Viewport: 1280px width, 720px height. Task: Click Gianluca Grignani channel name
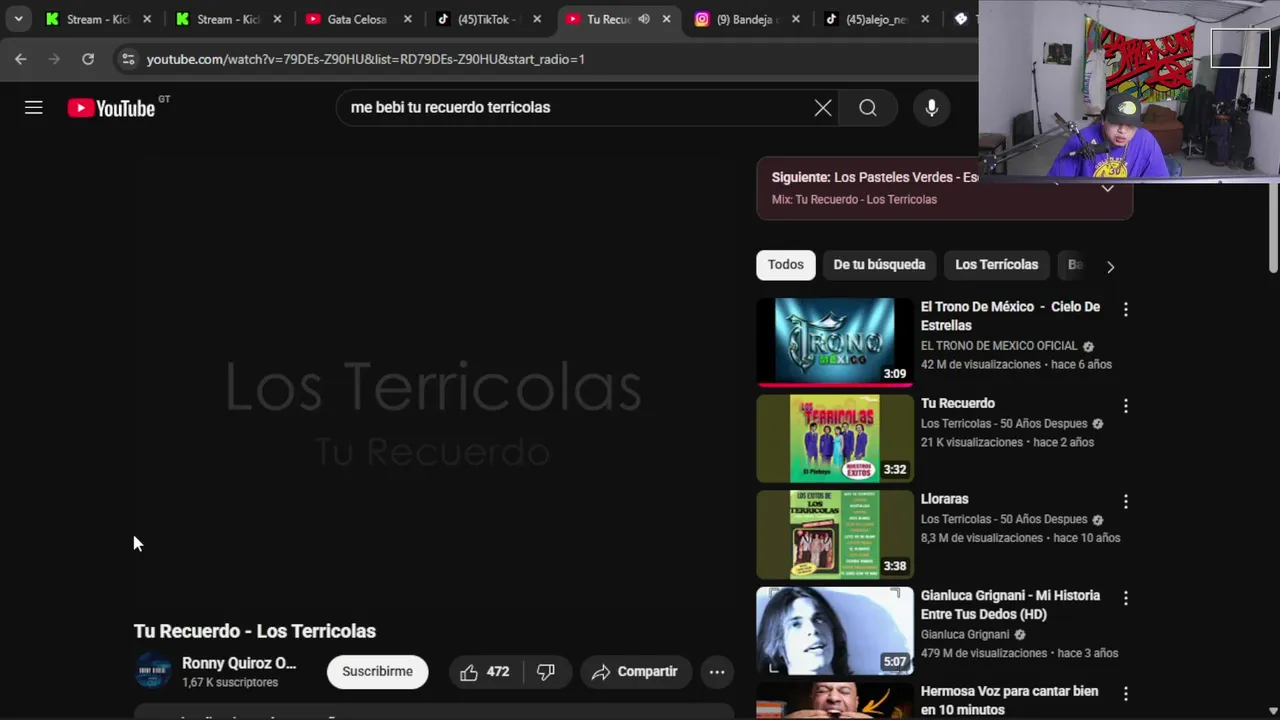[x=965, y=635]
